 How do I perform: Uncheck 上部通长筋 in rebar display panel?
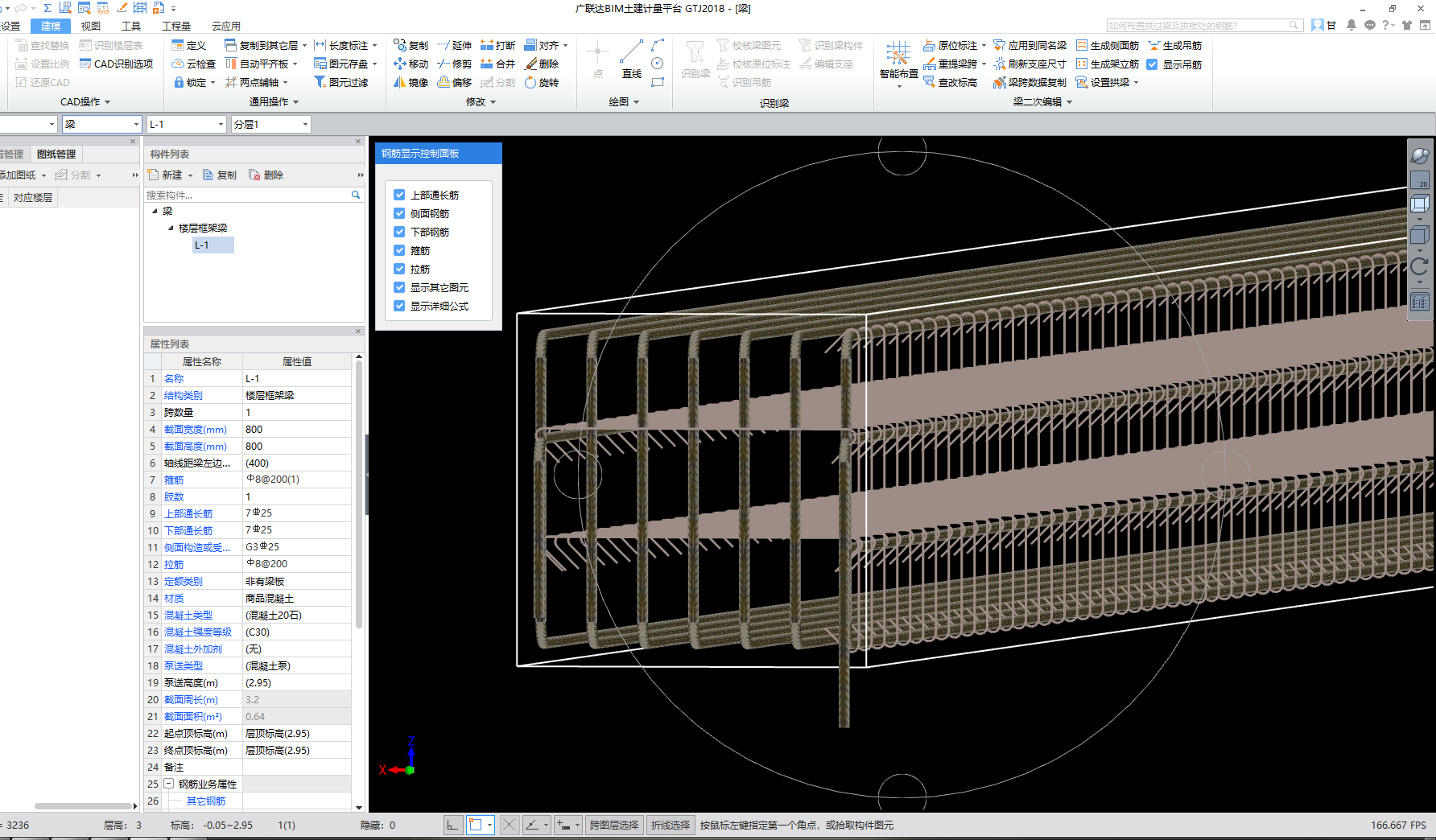399,195
